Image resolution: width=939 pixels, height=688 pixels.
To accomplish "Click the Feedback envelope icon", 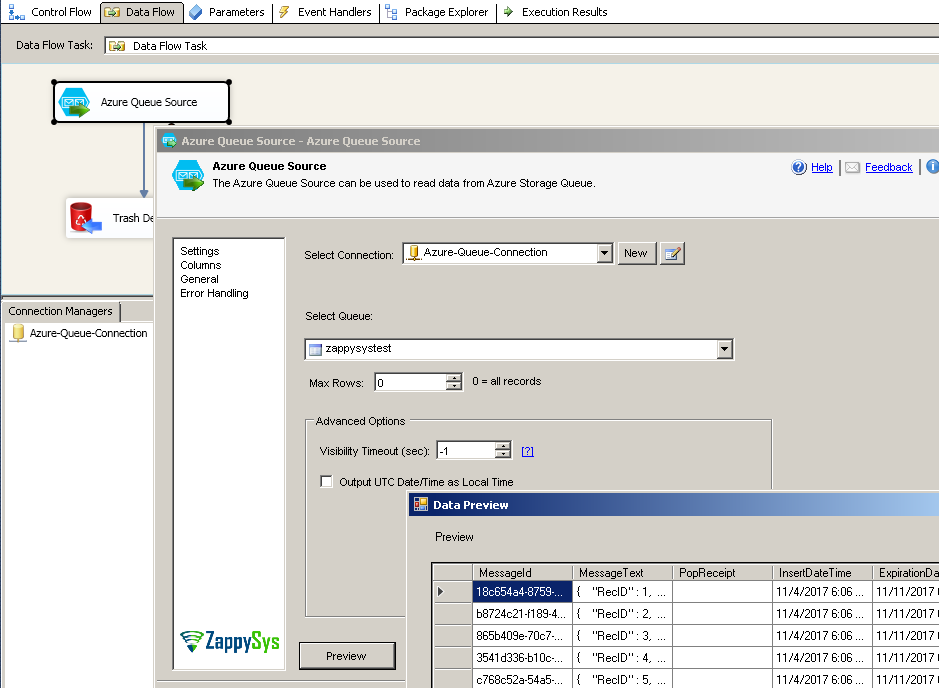I will point(852,167).
